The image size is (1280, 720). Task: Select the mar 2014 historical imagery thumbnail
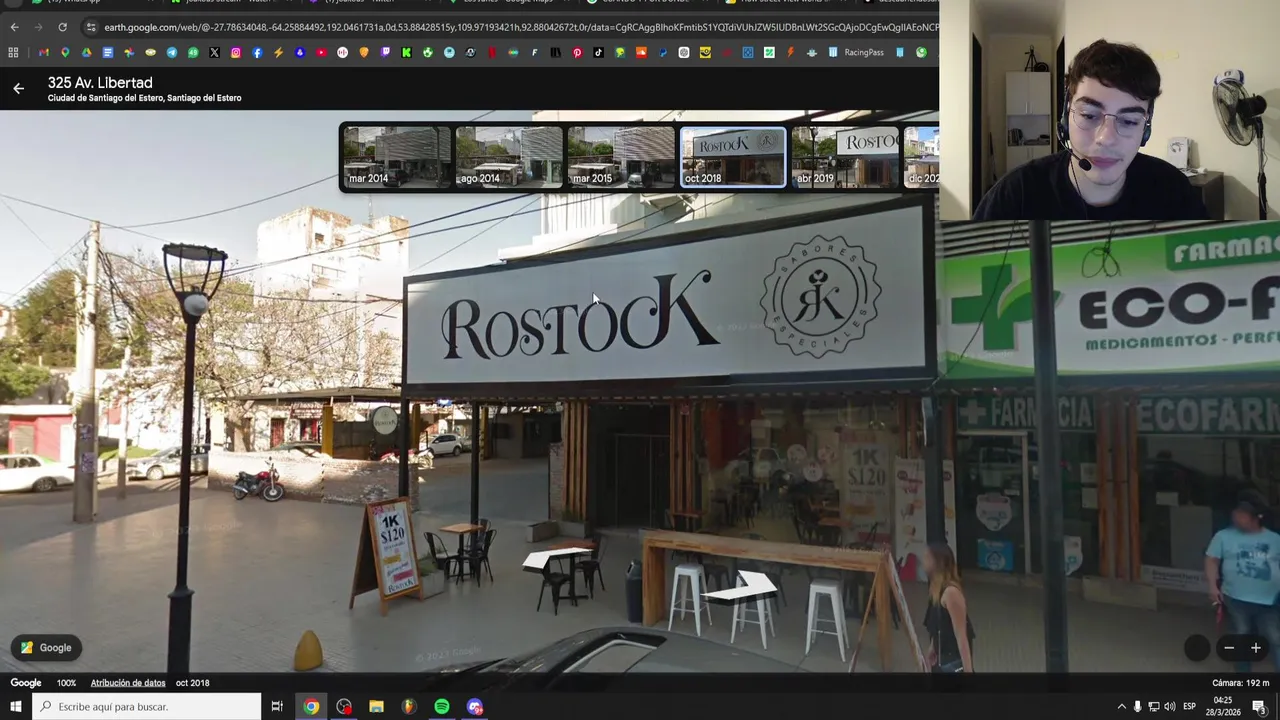point(396,157)
